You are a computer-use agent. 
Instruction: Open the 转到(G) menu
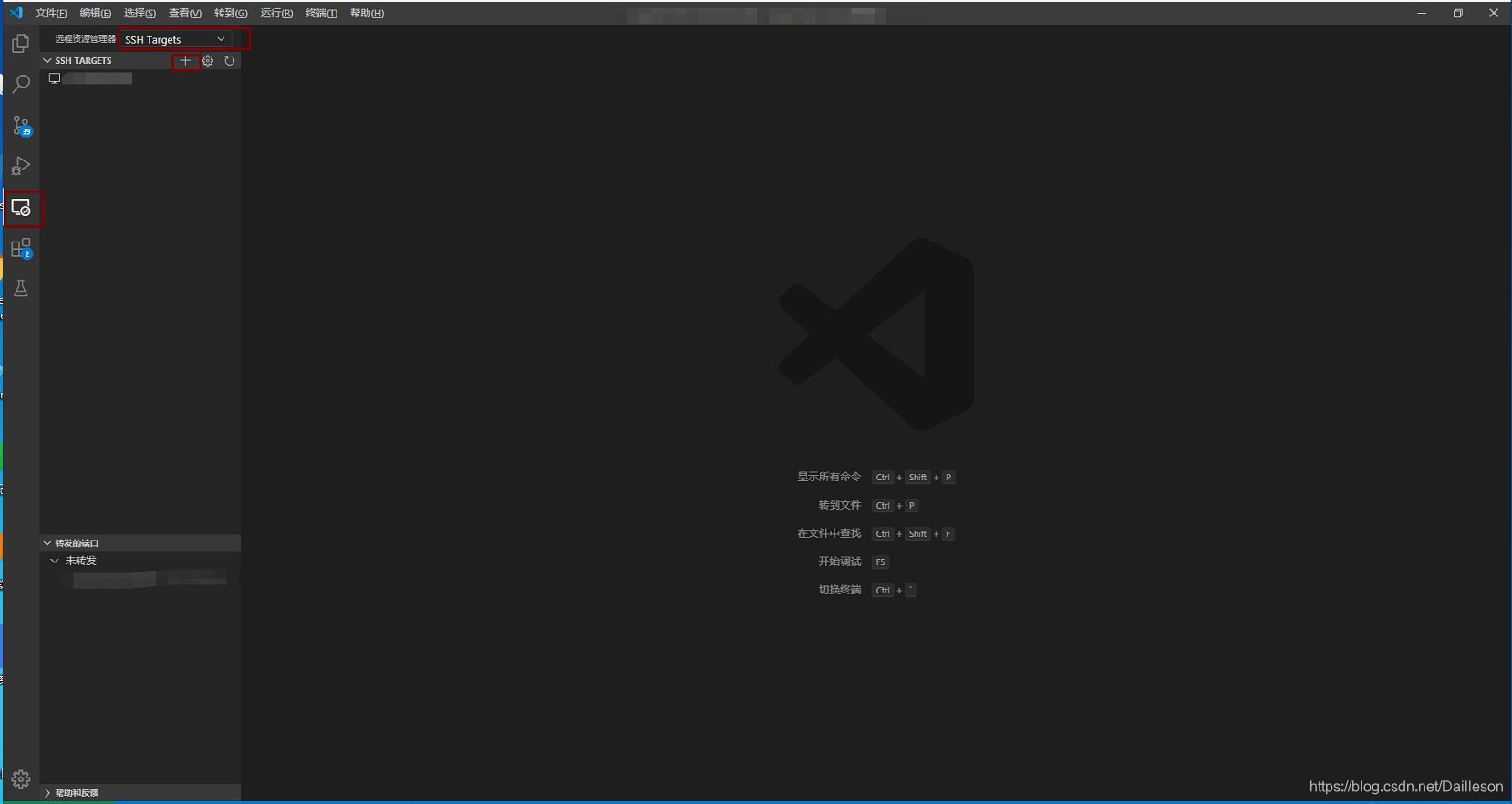231,13
